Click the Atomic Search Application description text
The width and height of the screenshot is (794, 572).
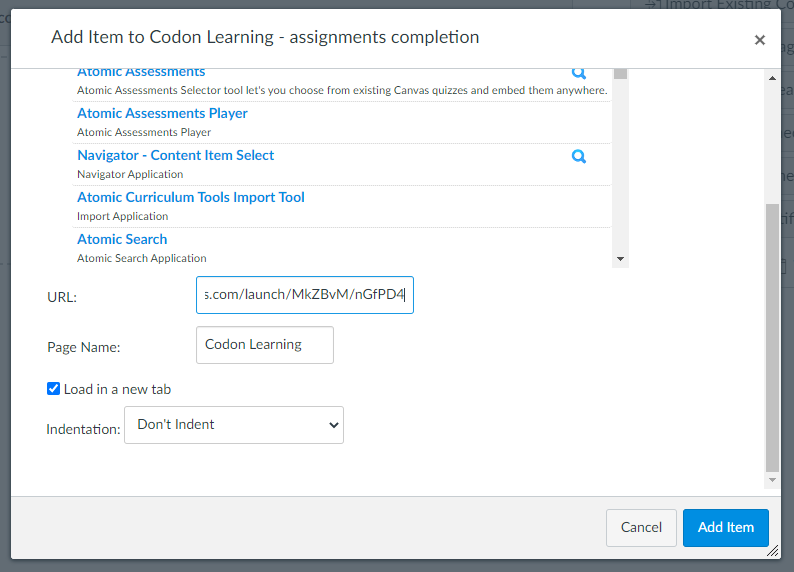(142, 258)
